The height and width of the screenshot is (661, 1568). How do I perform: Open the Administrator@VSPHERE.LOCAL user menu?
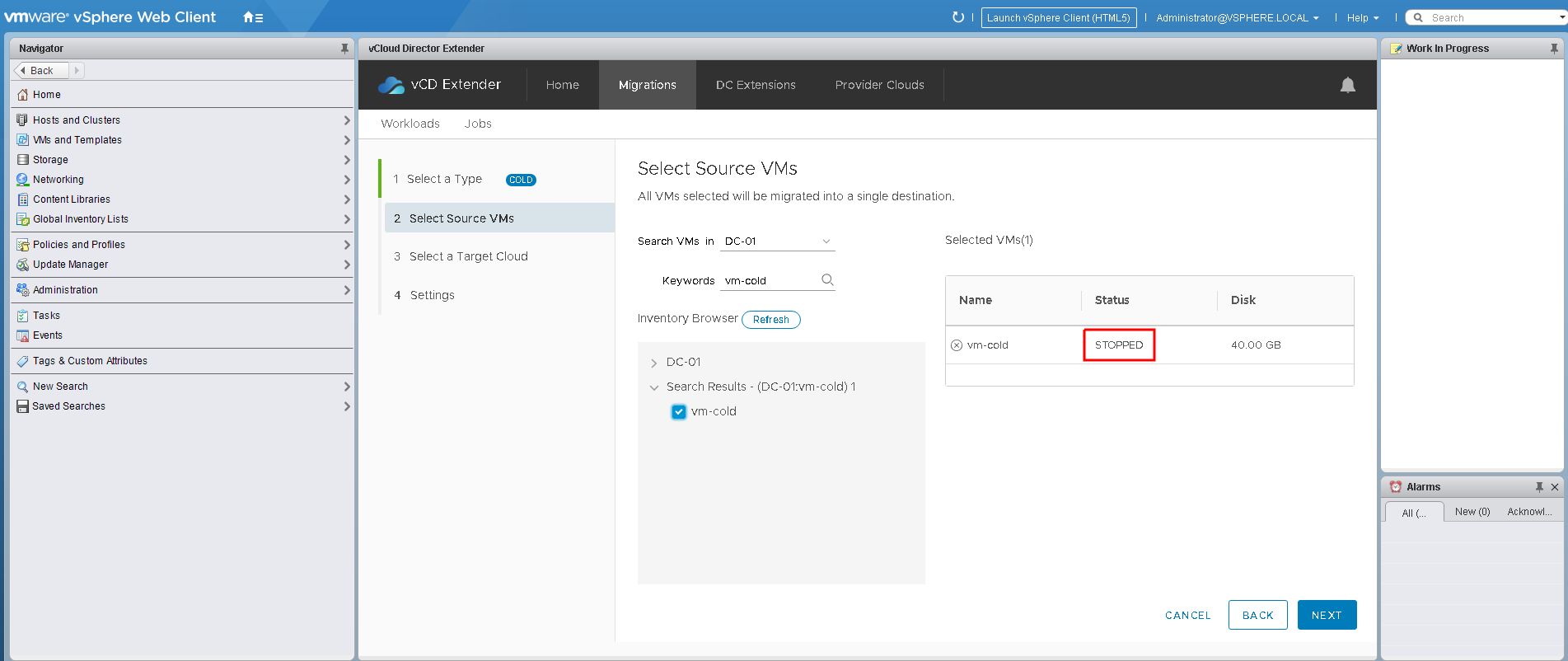click(x=1238, y=18)
